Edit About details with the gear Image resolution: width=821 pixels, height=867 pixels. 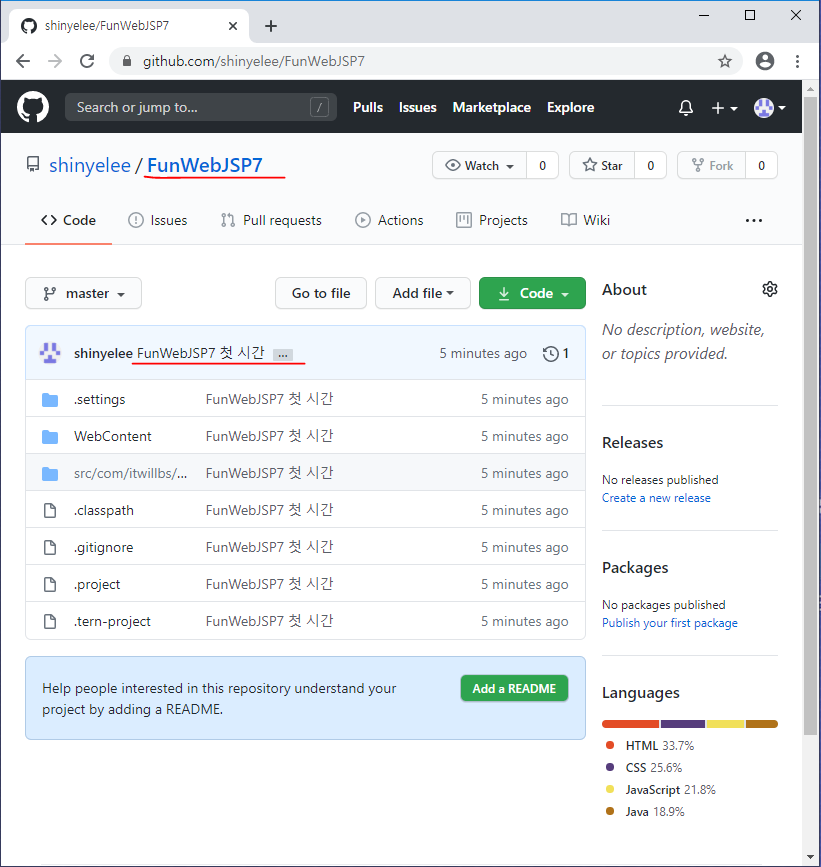(770, 289)
